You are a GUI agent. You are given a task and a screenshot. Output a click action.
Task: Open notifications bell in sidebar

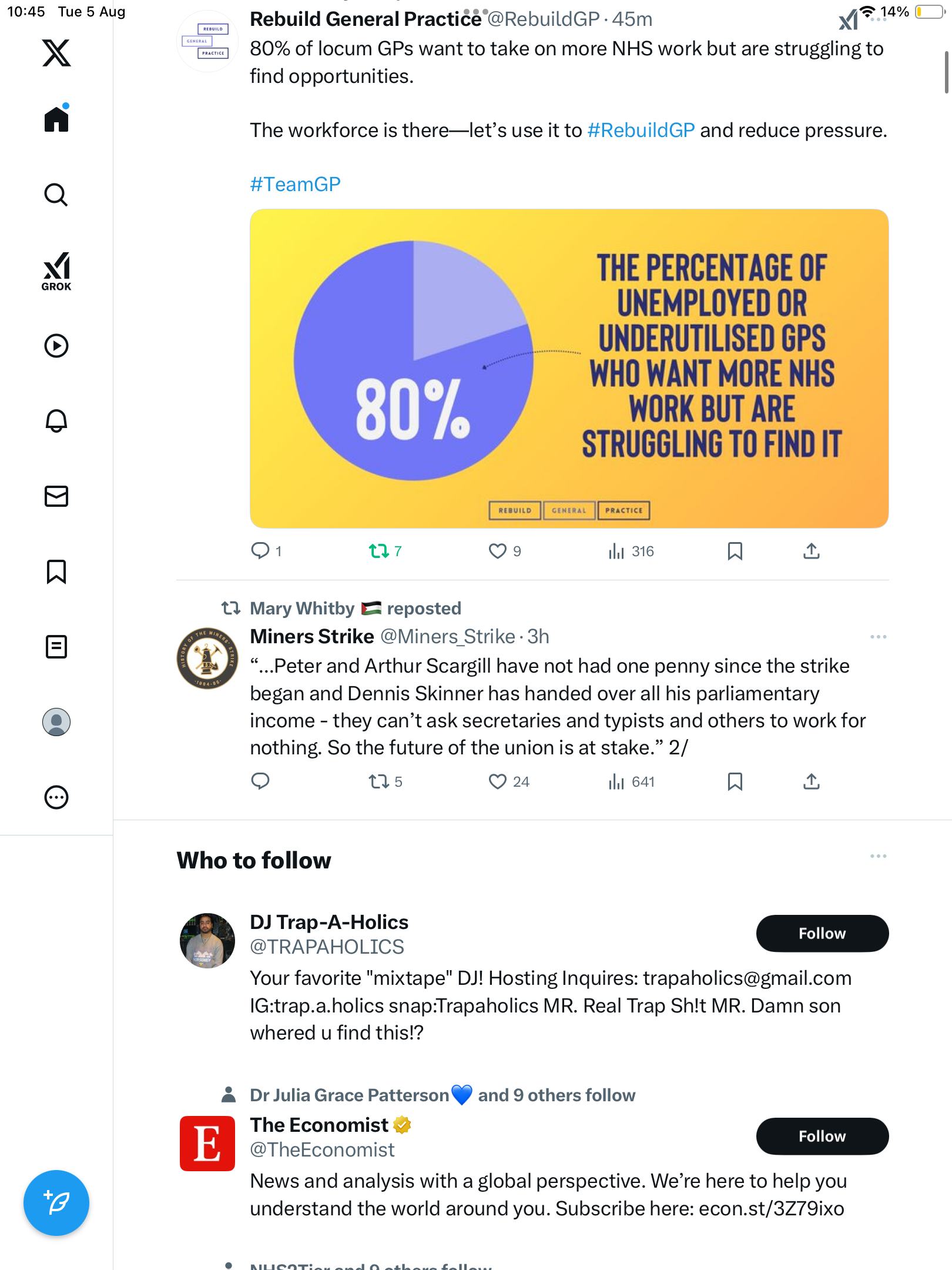pyautogui.click(x=56, y=420)
